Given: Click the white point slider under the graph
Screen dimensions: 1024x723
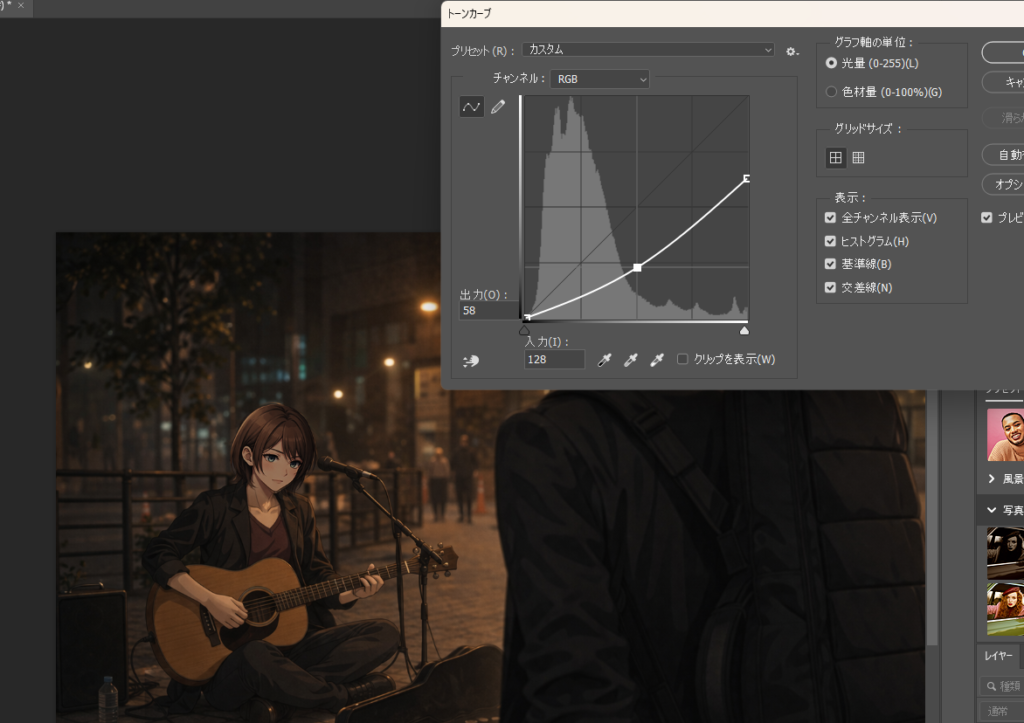Looking at the screenshot, I should (x=744, y=330).
